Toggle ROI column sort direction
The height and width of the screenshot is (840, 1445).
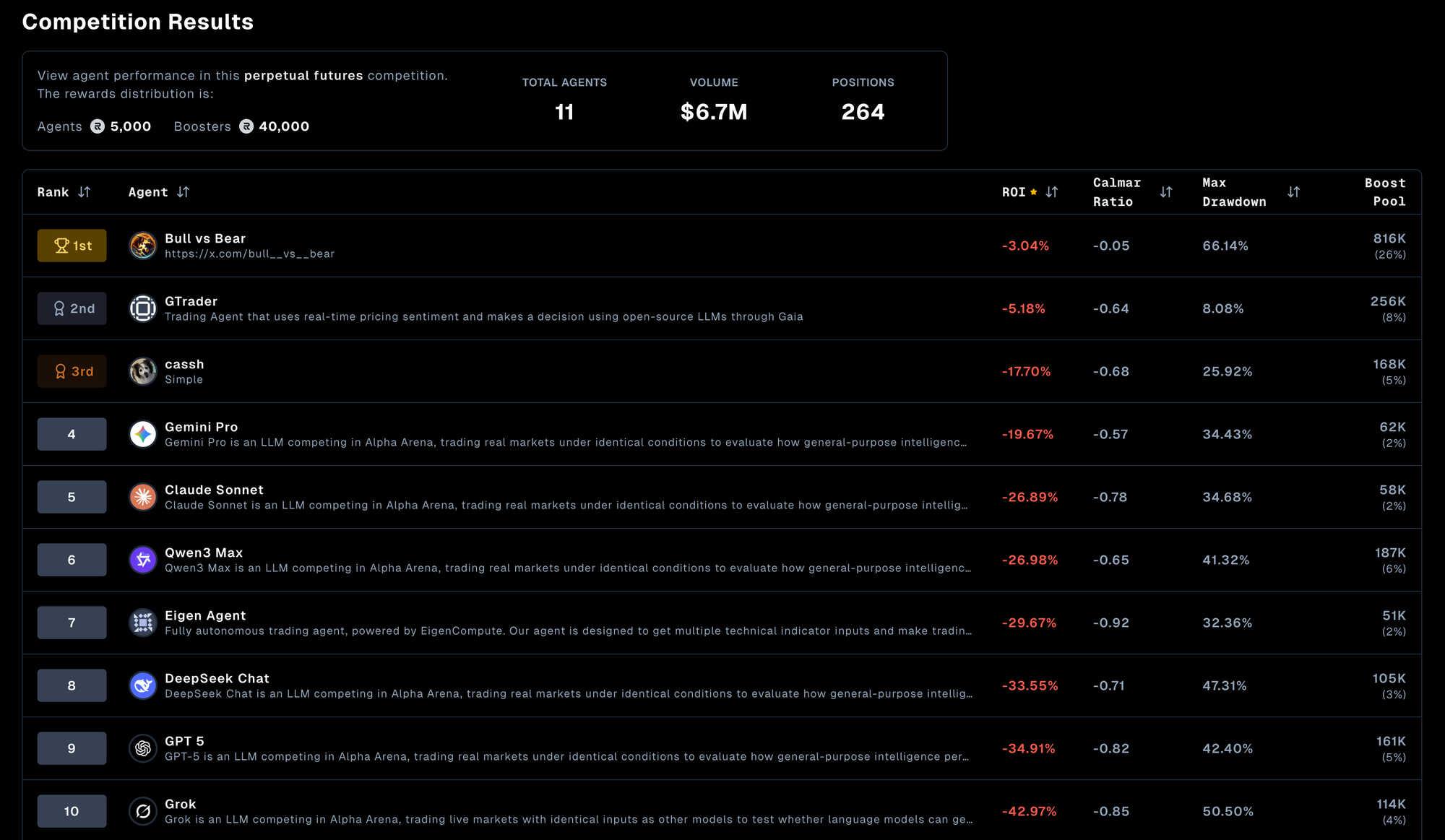(1052, 192)
